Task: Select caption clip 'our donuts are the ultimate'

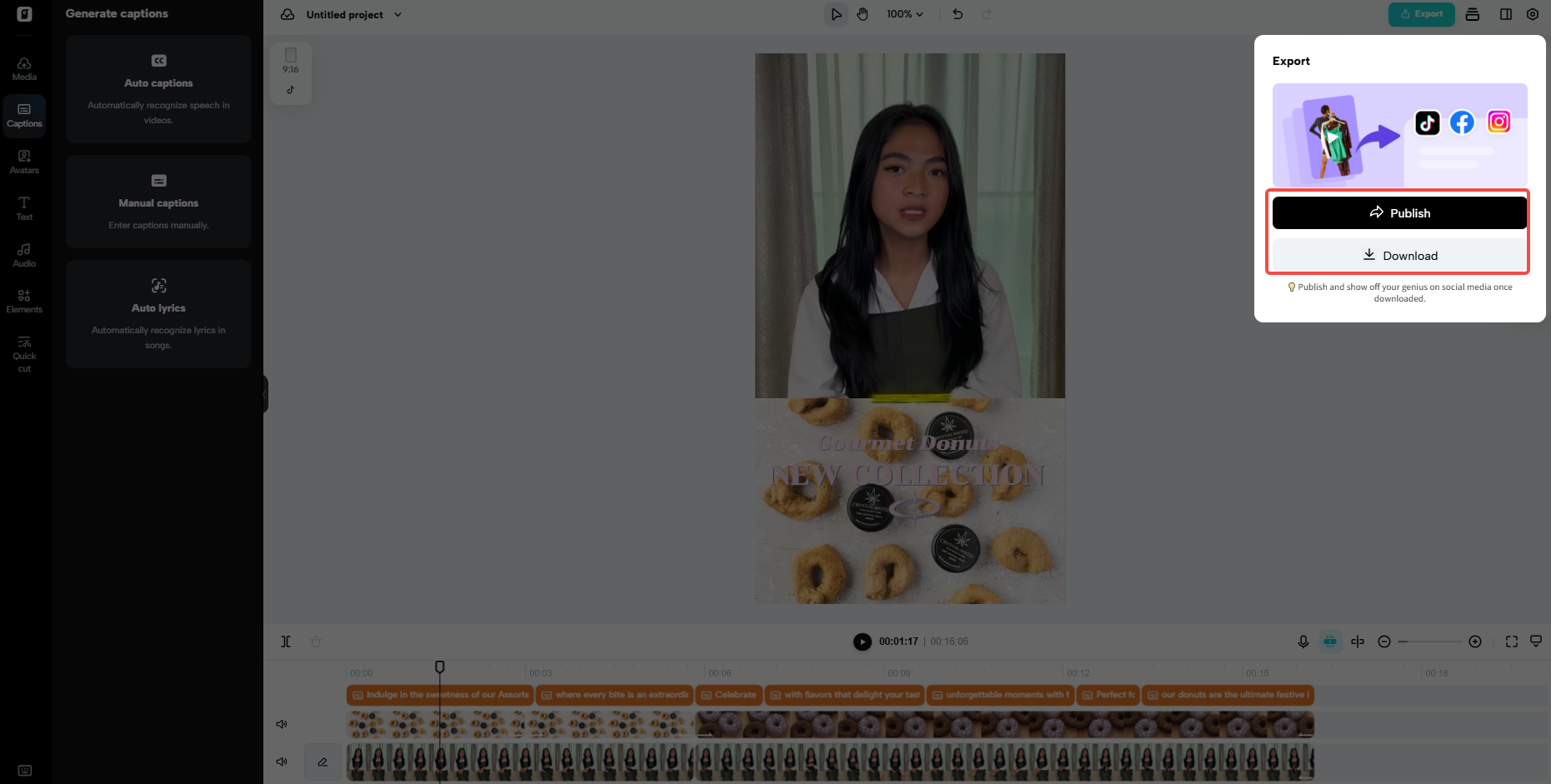Action: click(1228, 695)
